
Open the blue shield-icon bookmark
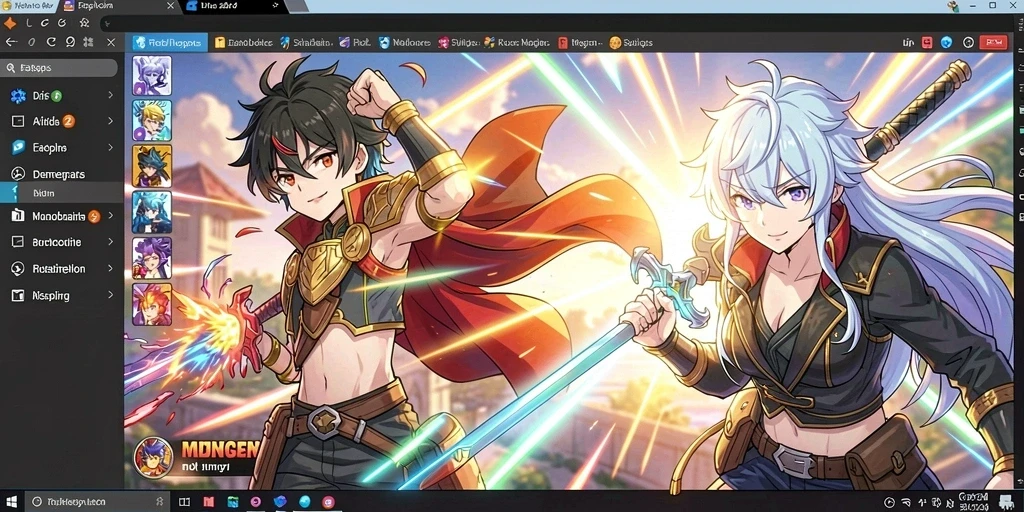coord(404,42)
